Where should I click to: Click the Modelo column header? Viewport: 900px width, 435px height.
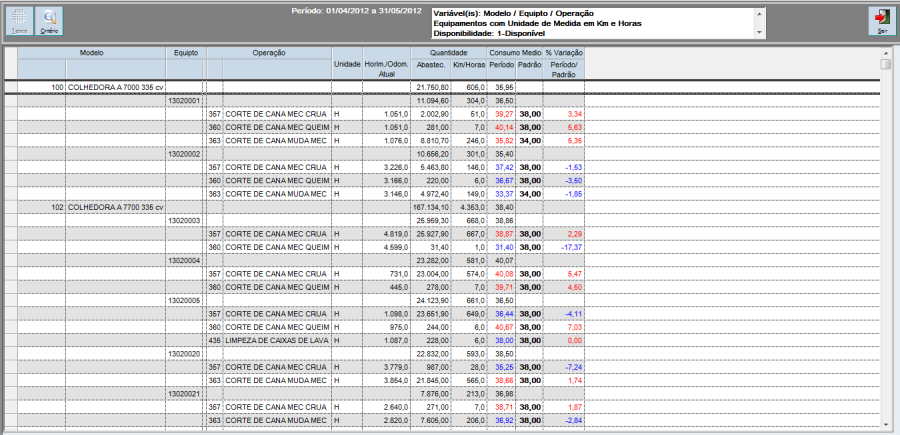click(x=91, y=52)
